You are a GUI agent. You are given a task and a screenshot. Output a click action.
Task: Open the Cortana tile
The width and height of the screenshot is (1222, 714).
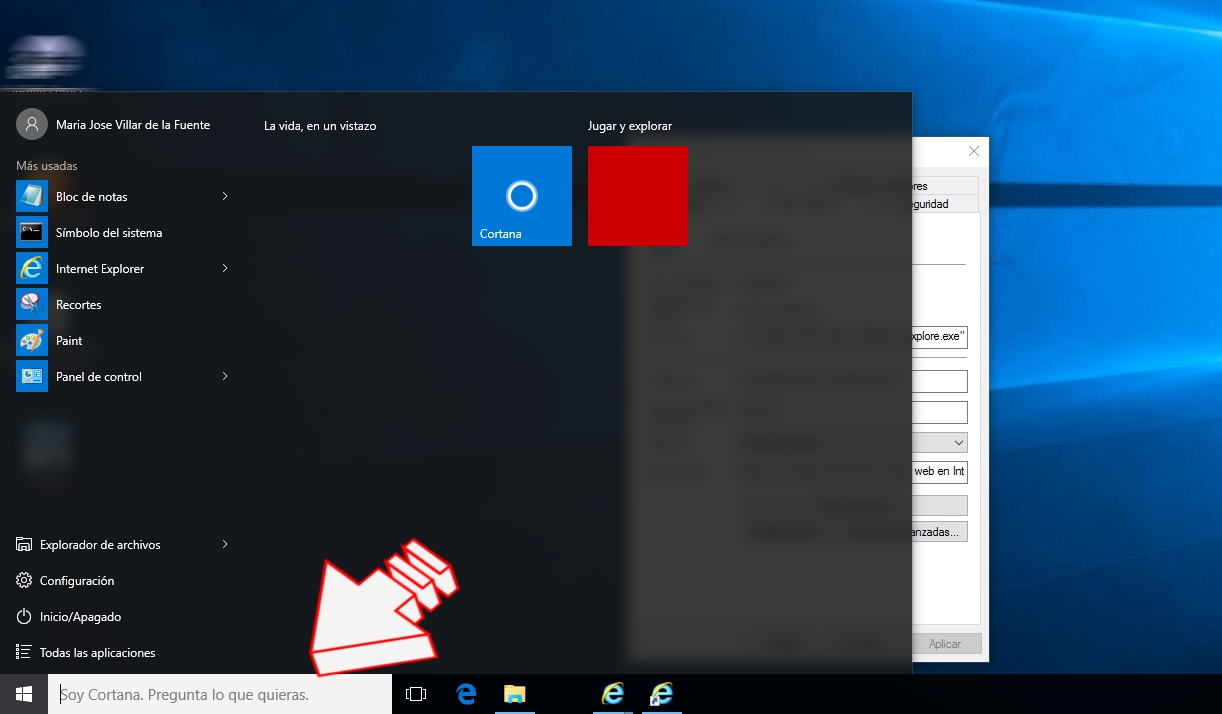point(522,196)
